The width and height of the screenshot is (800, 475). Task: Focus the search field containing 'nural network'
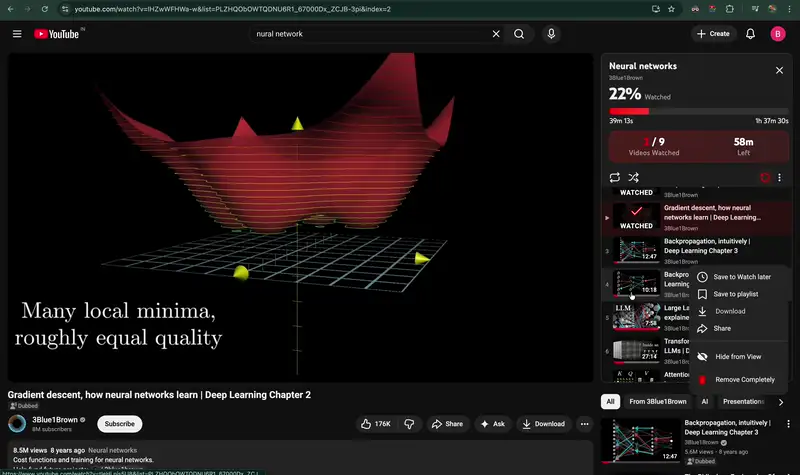370,34
